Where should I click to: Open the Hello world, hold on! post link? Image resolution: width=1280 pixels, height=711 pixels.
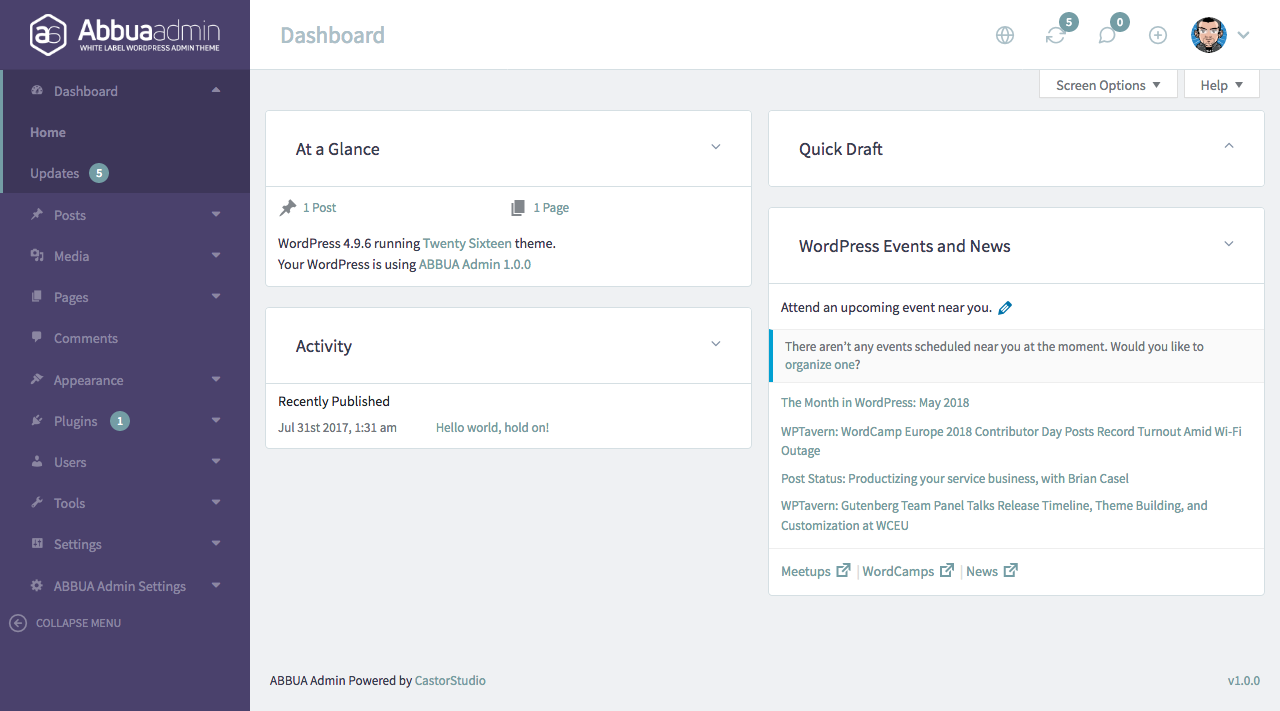pos(492,427)
